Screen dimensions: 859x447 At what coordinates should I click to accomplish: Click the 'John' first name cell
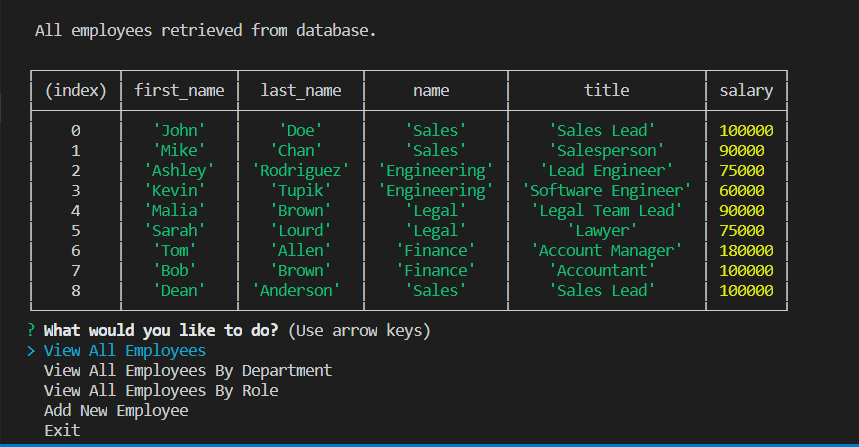point(179,130)
